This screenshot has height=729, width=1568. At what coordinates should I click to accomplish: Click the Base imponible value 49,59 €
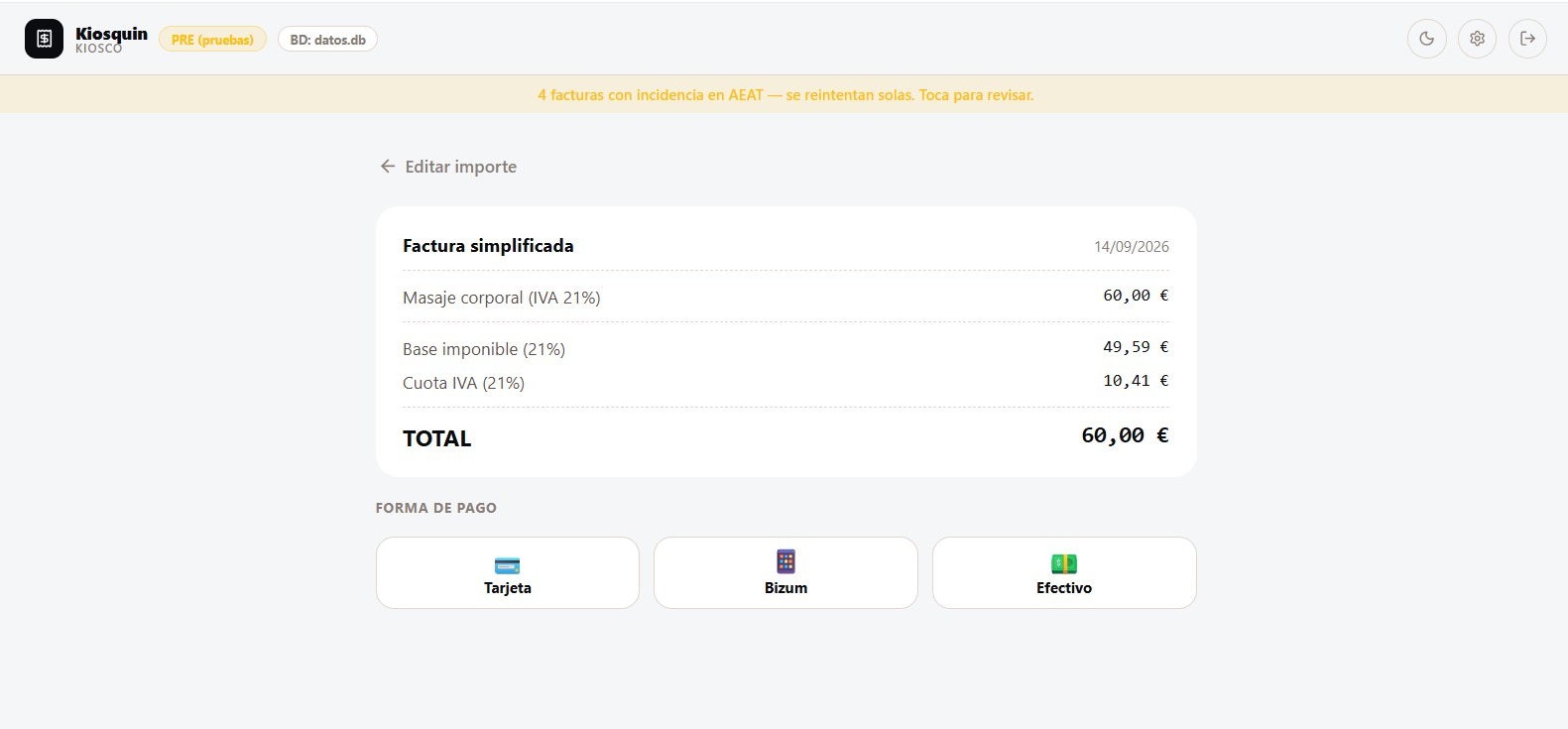(1136, 347)
